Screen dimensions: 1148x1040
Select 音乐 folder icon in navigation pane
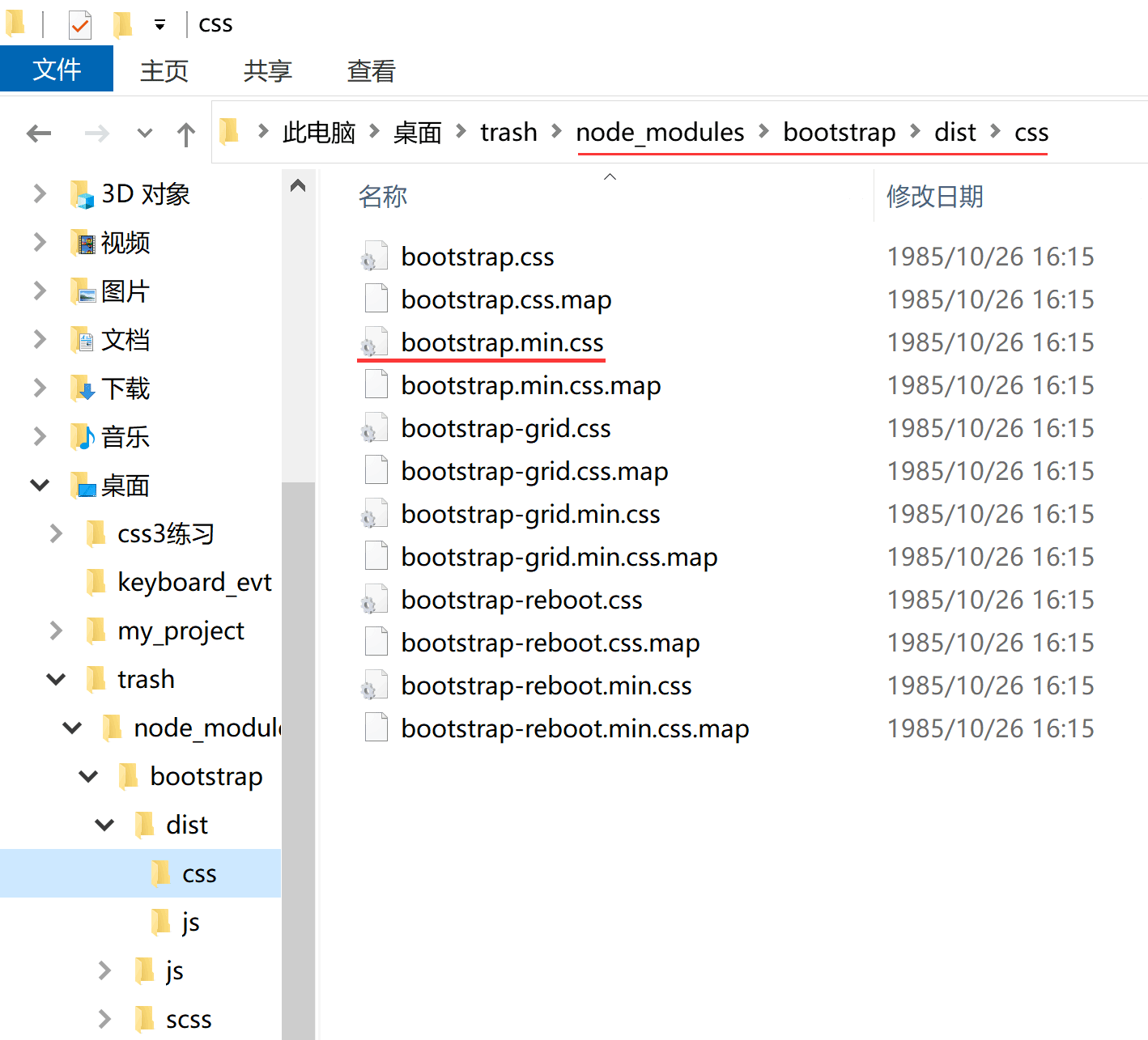pos(83,437)
